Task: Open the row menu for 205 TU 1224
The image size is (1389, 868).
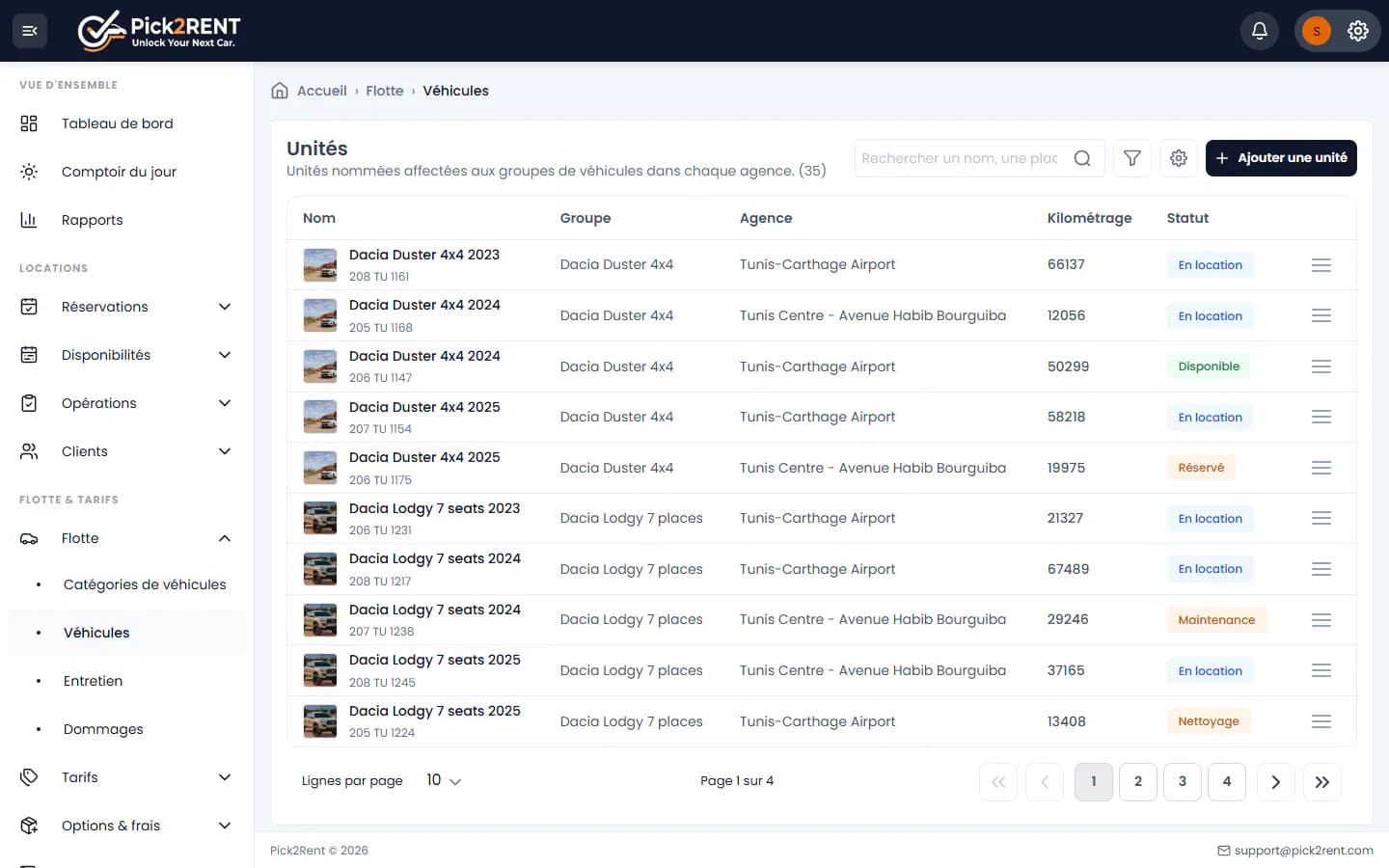Action: click(1321, 721)
